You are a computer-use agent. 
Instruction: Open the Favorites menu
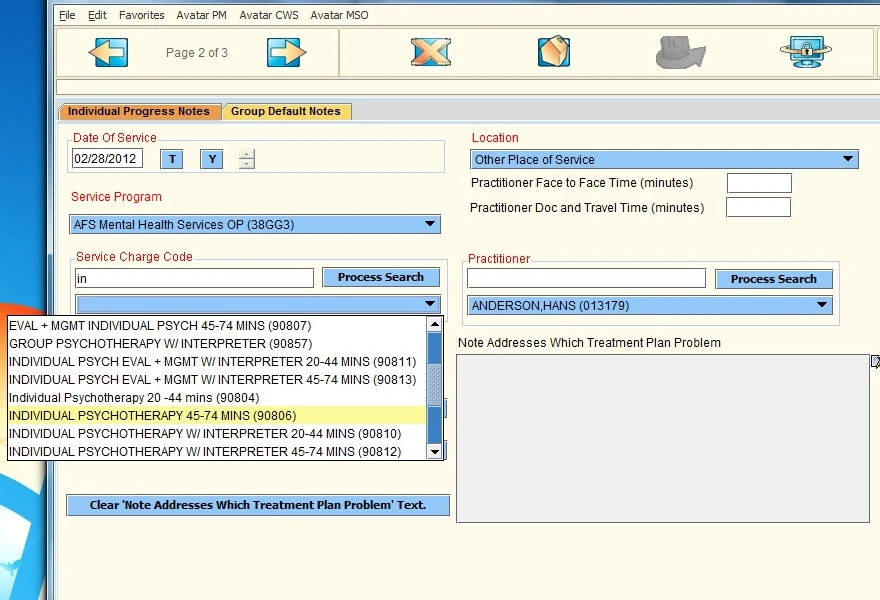141,15
